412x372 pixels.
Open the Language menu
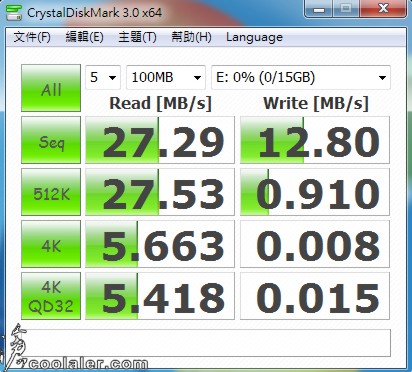254,37
